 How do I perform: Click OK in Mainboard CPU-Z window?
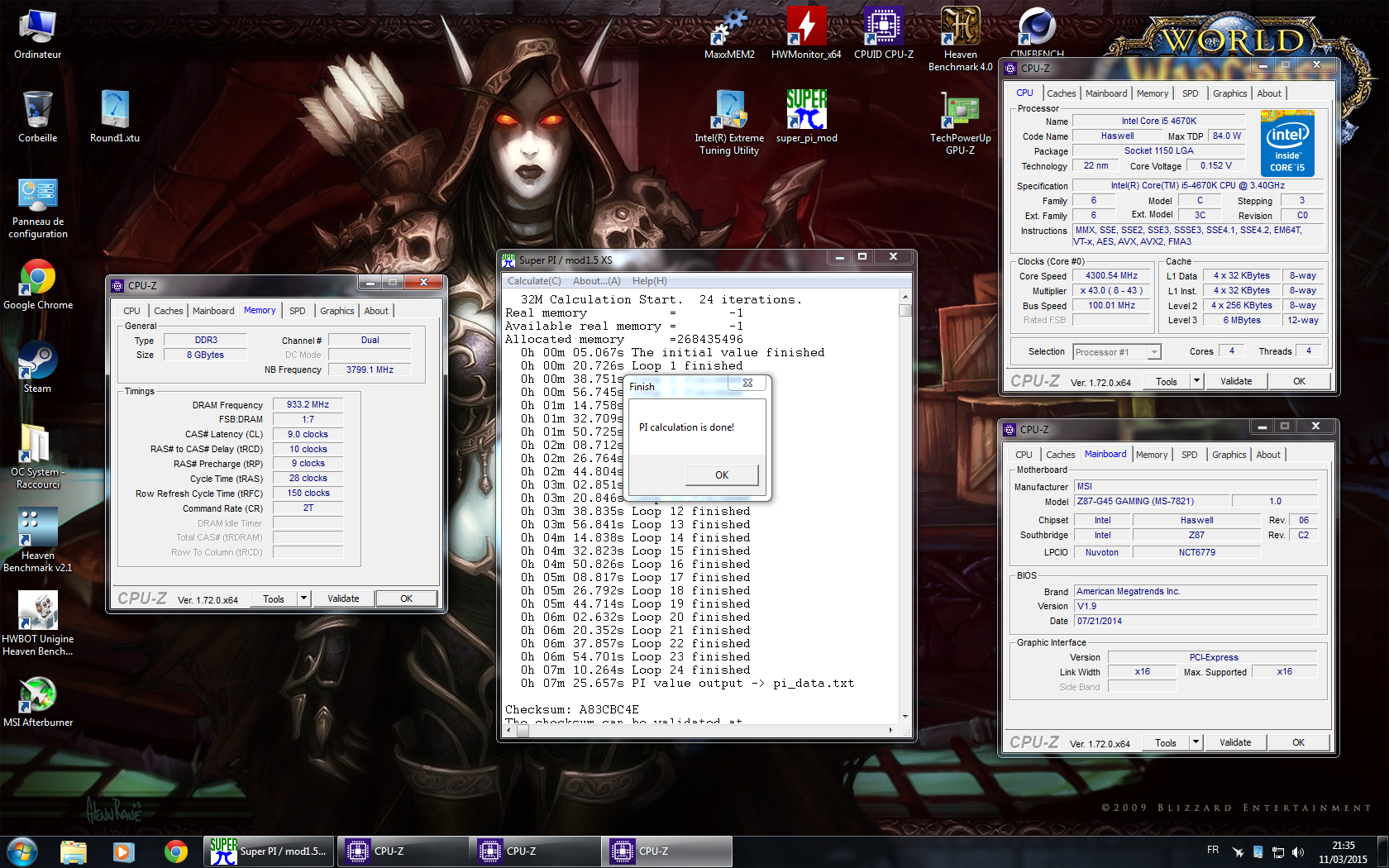(x=1298, y=742)
